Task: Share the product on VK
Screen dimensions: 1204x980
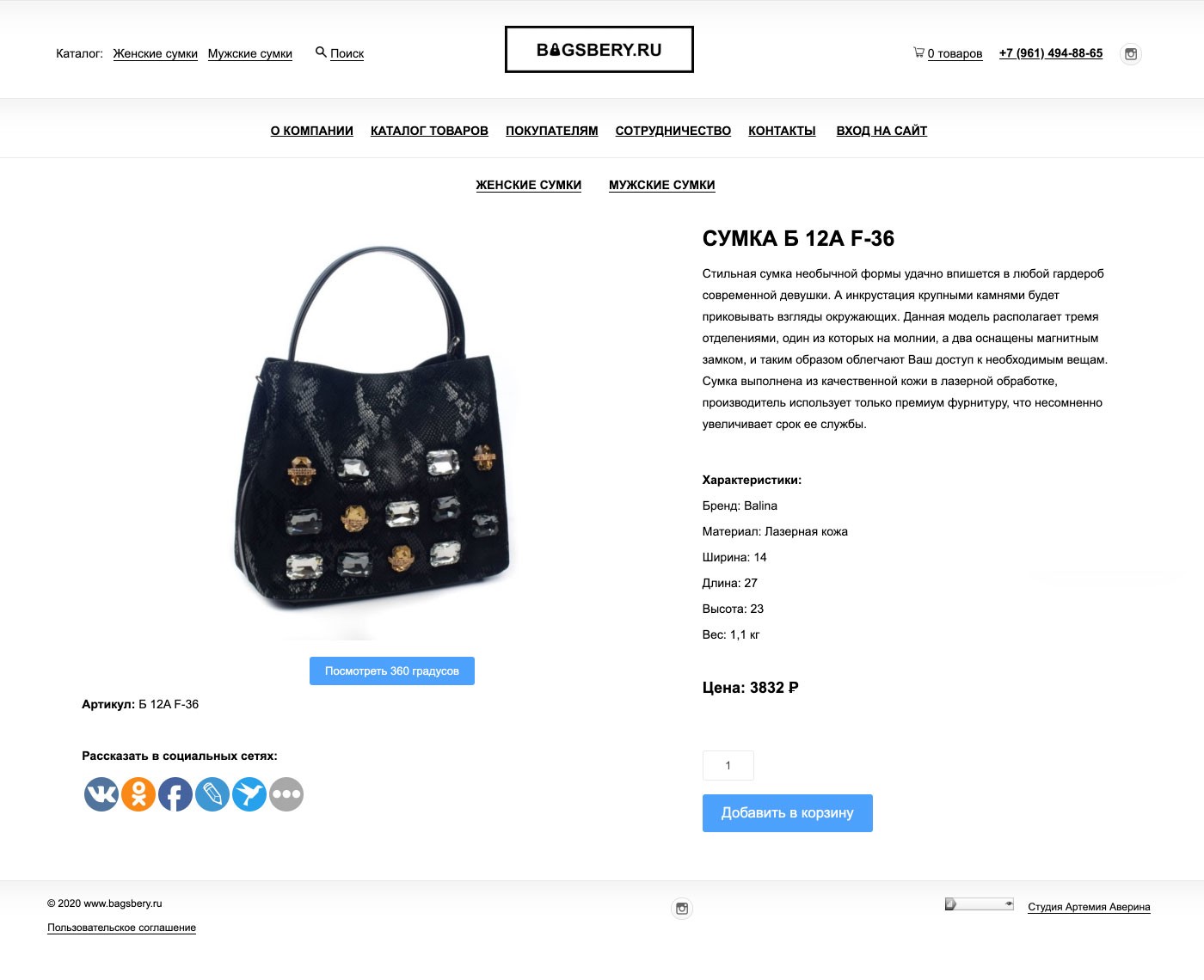Action: [101, 794]
